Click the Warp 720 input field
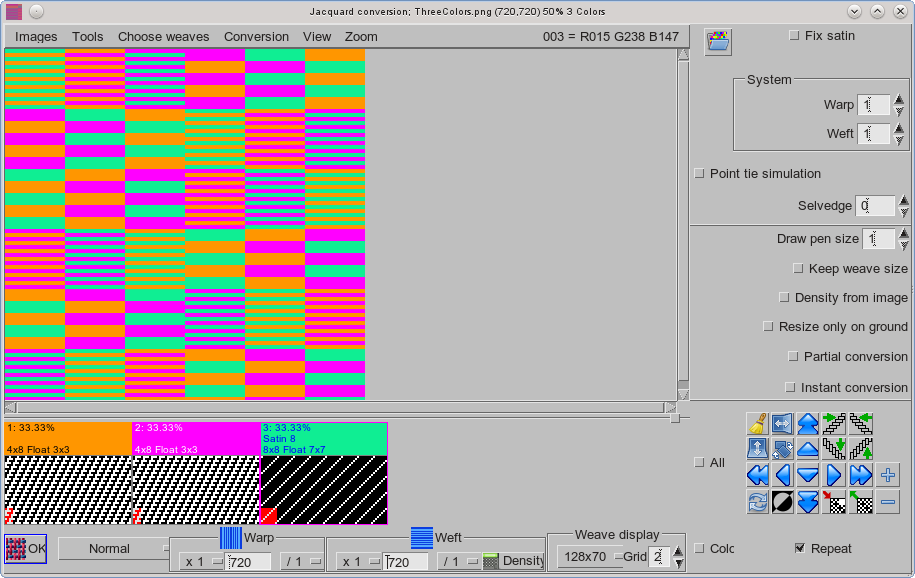This screenshot has height=578, width=915. [x=249, y=562]
